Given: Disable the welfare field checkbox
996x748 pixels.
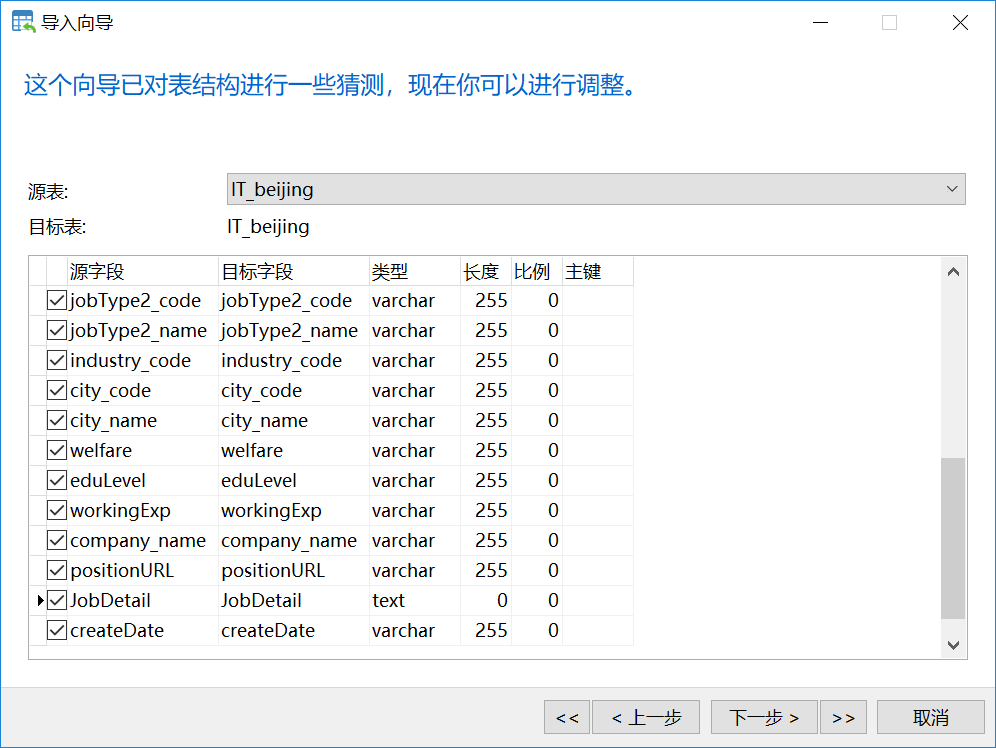Looking at the screenshot, I should point(57,450).
